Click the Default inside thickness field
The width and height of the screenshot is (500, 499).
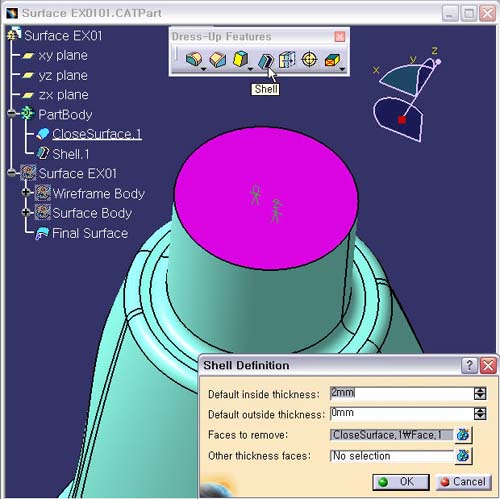(x=402, y=393)
